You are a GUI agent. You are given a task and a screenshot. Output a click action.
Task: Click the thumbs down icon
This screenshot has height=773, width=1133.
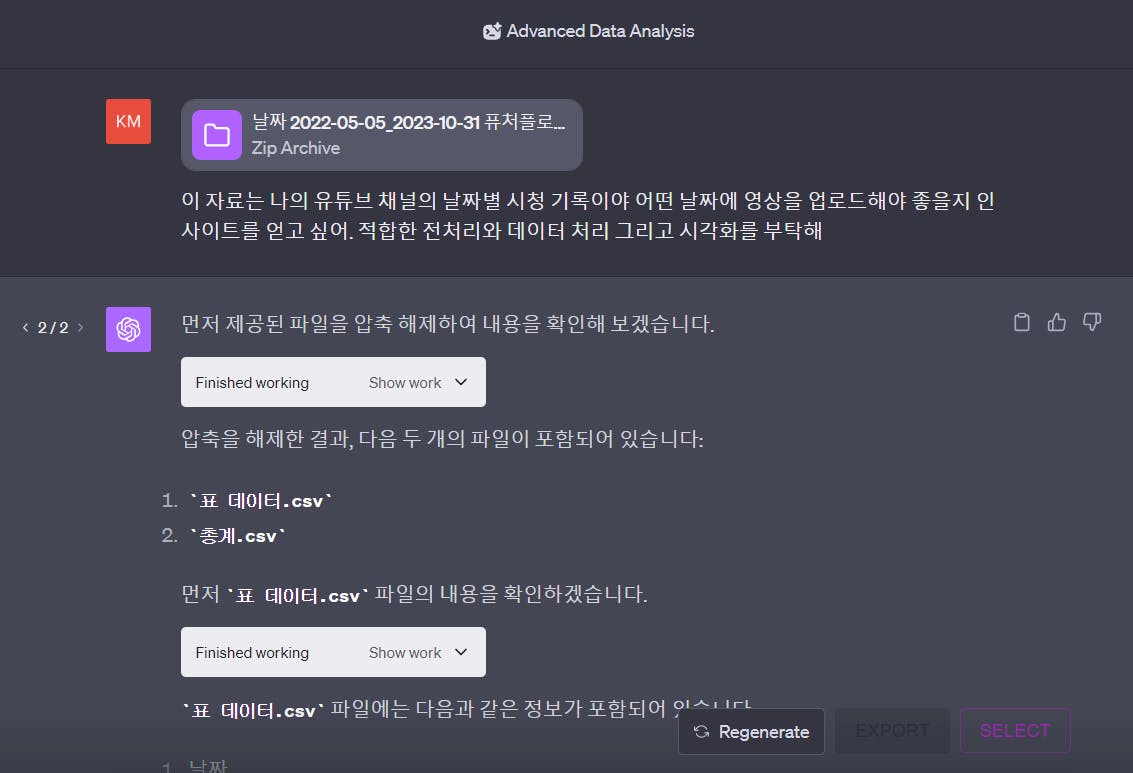coord(1092,322)
